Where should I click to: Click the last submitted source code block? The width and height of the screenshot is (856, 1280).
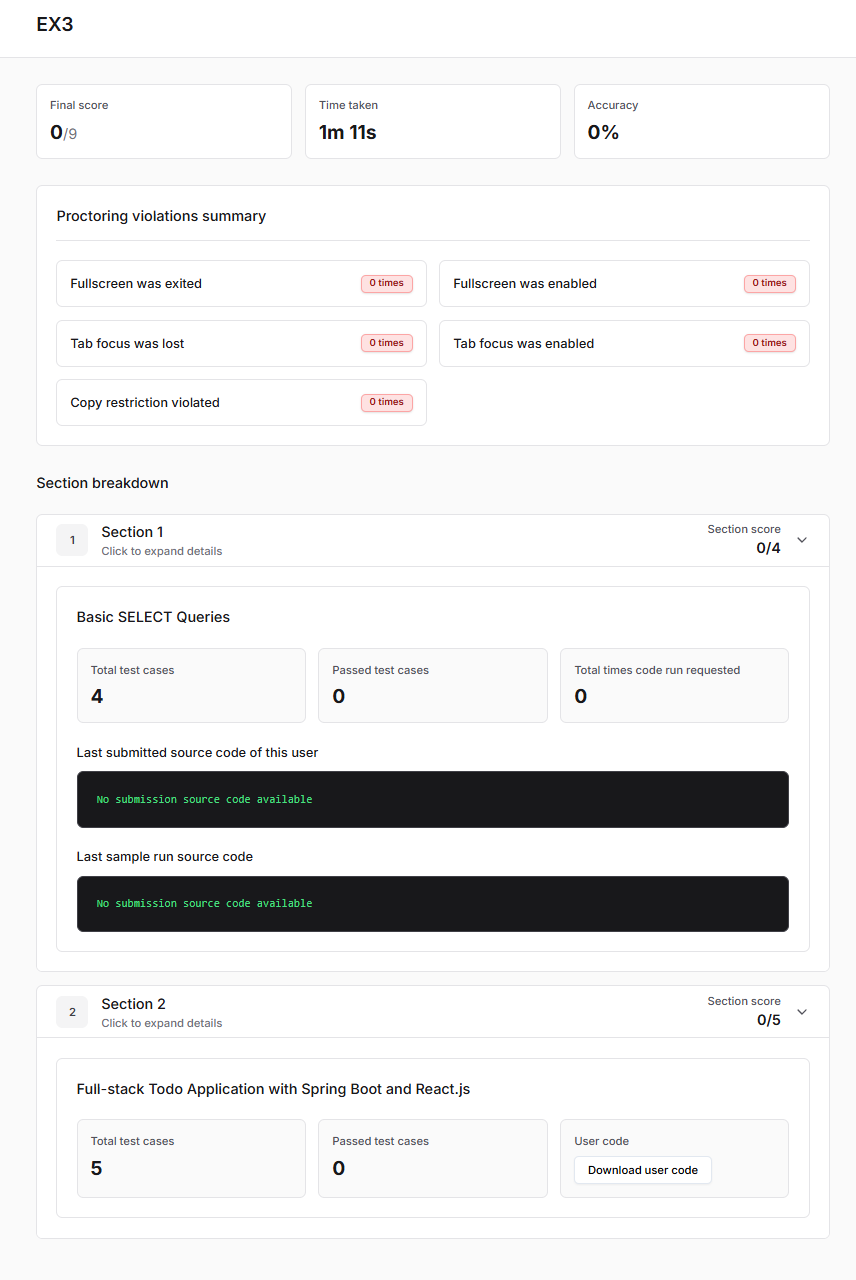click(432, 799)
